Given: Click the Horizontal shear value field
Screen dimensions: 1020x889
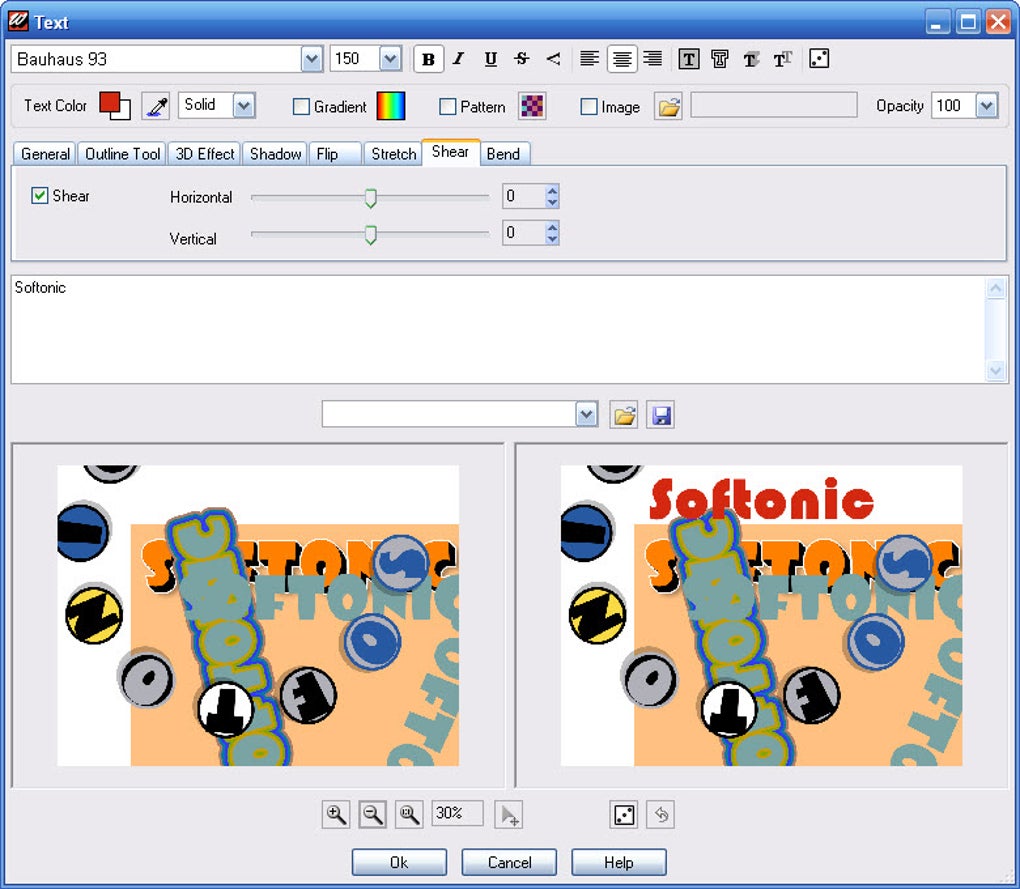Looking at the screenshot, I should (x=524, y=196).
